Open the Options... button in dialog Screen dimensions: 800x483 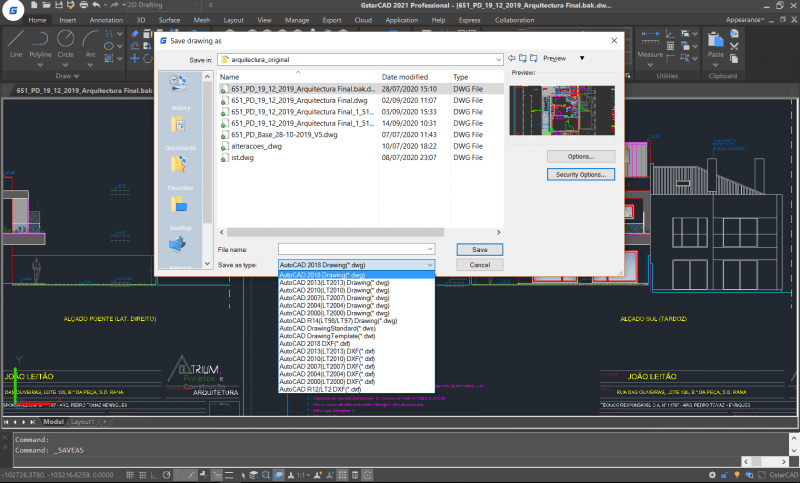(580, 157)
